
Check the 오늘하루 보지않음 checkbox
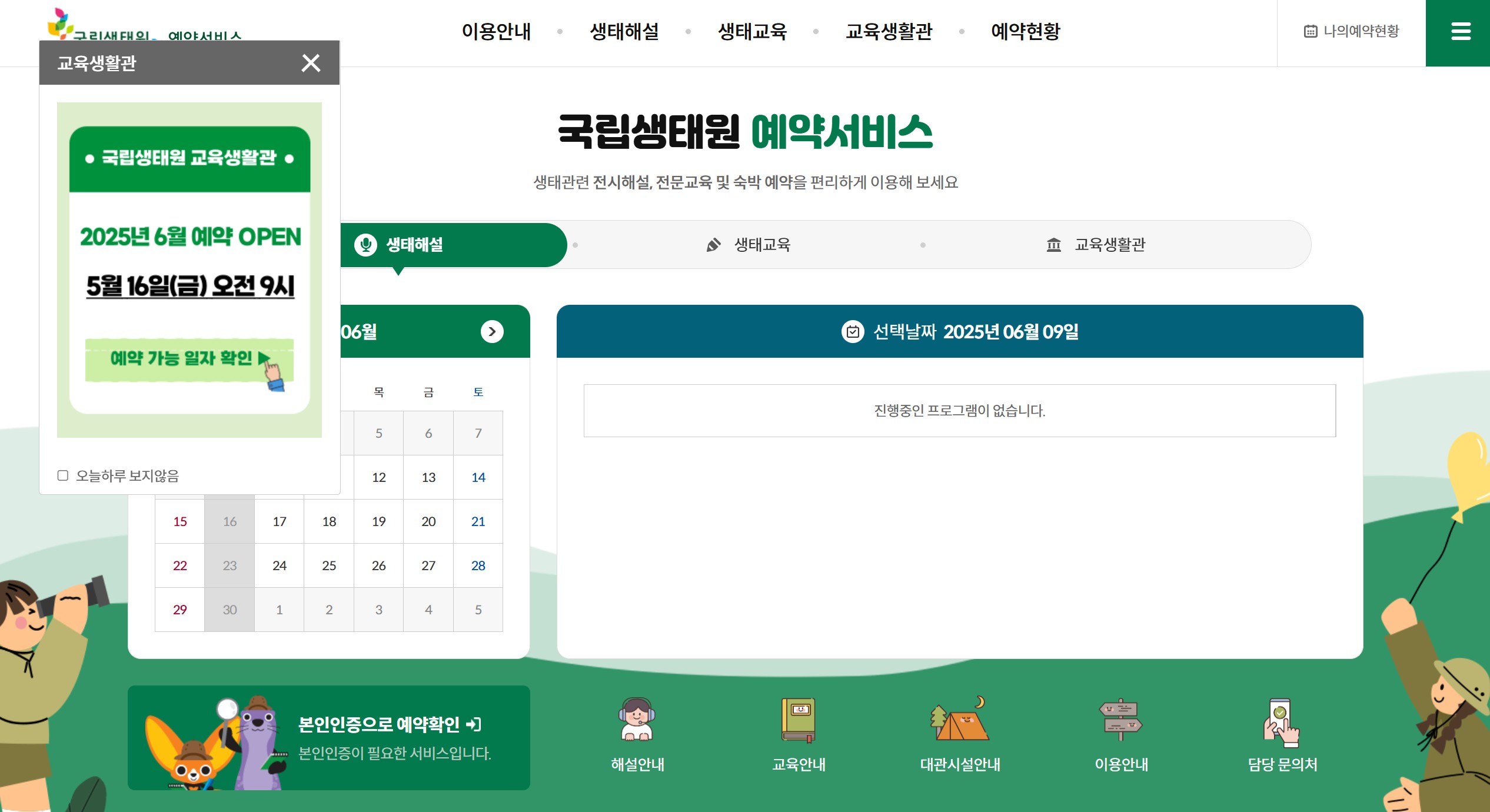(x=63, y=475)
